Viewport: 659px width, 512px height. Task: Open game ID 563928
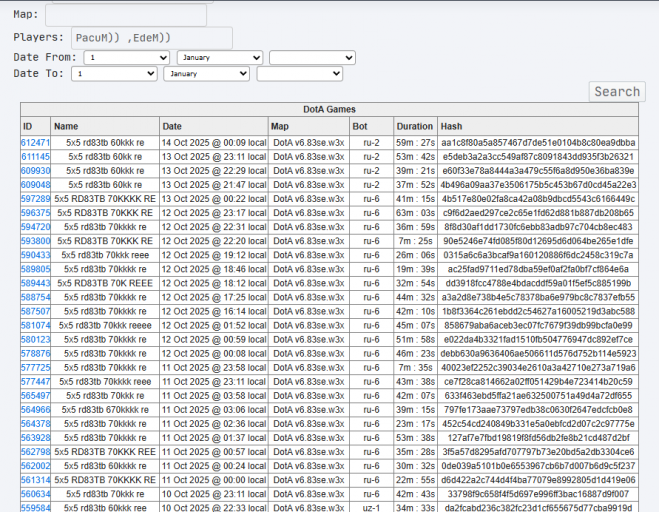tap(35, 438)
